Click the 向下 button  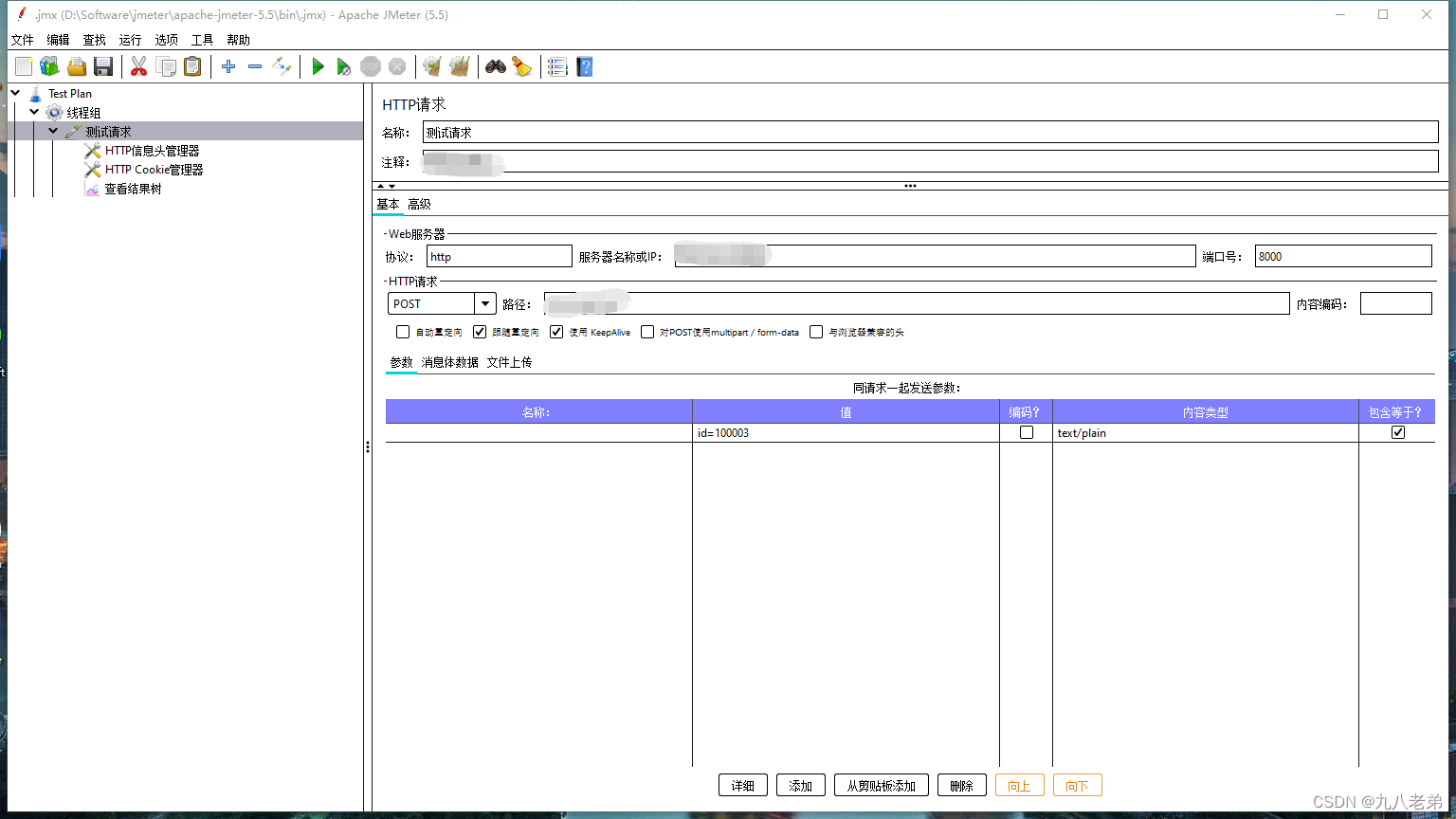tap(1077, 785)
